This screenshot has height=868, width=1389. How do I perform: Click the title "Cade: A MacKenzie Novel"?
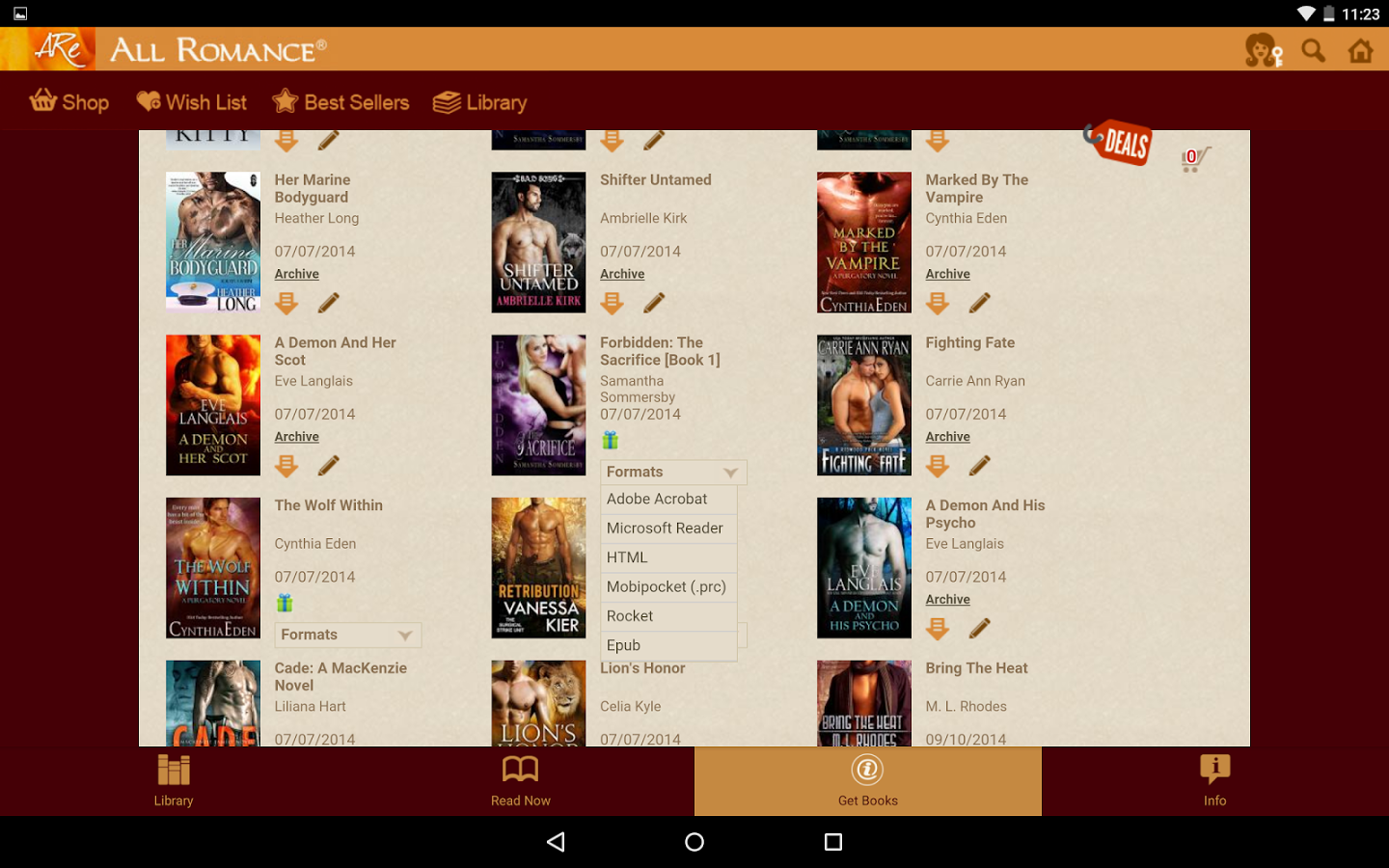pos(340,677)
